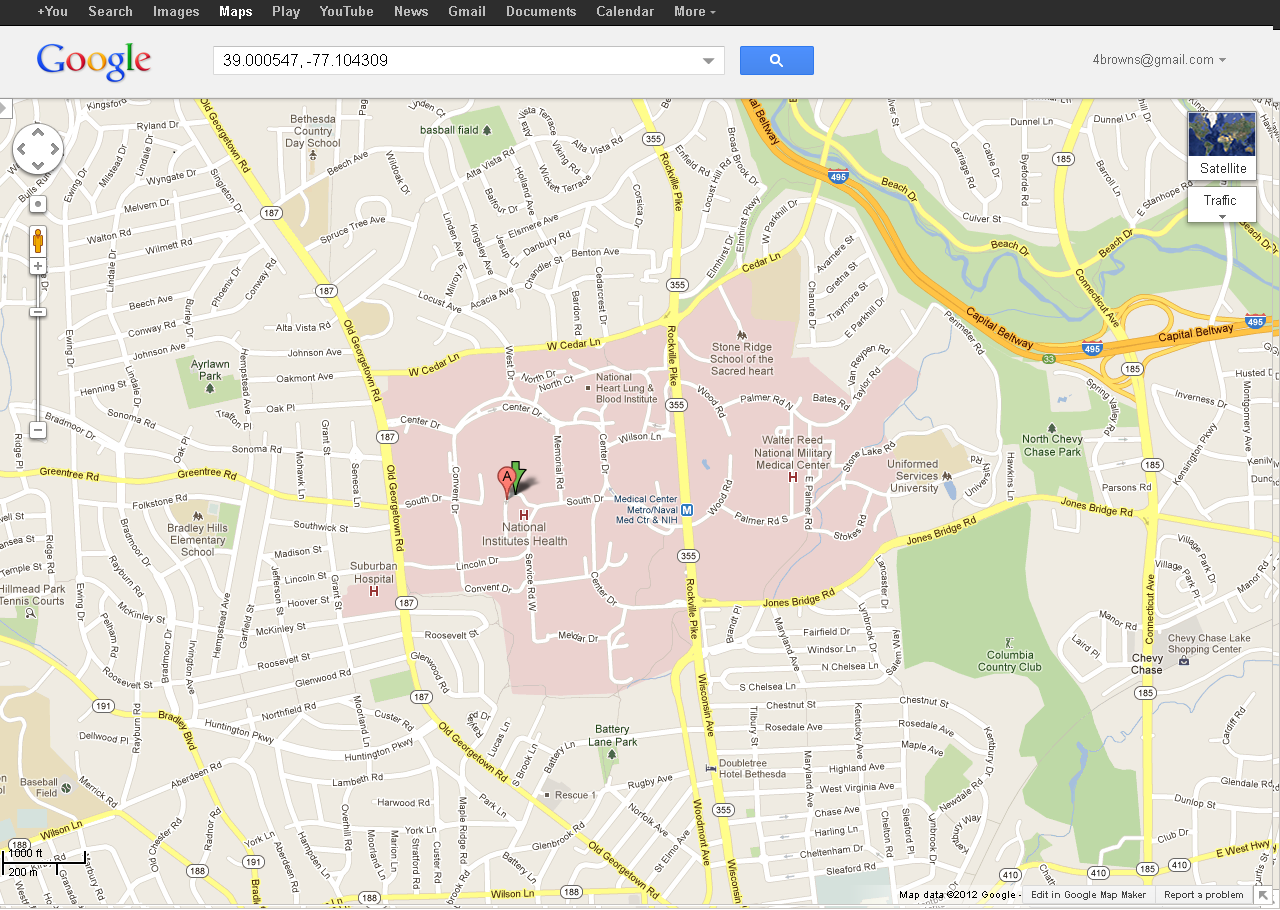Screen dimensions: 1280x910
Task: Click the National Heart Lung Institute marker
Action: [588, 388]
